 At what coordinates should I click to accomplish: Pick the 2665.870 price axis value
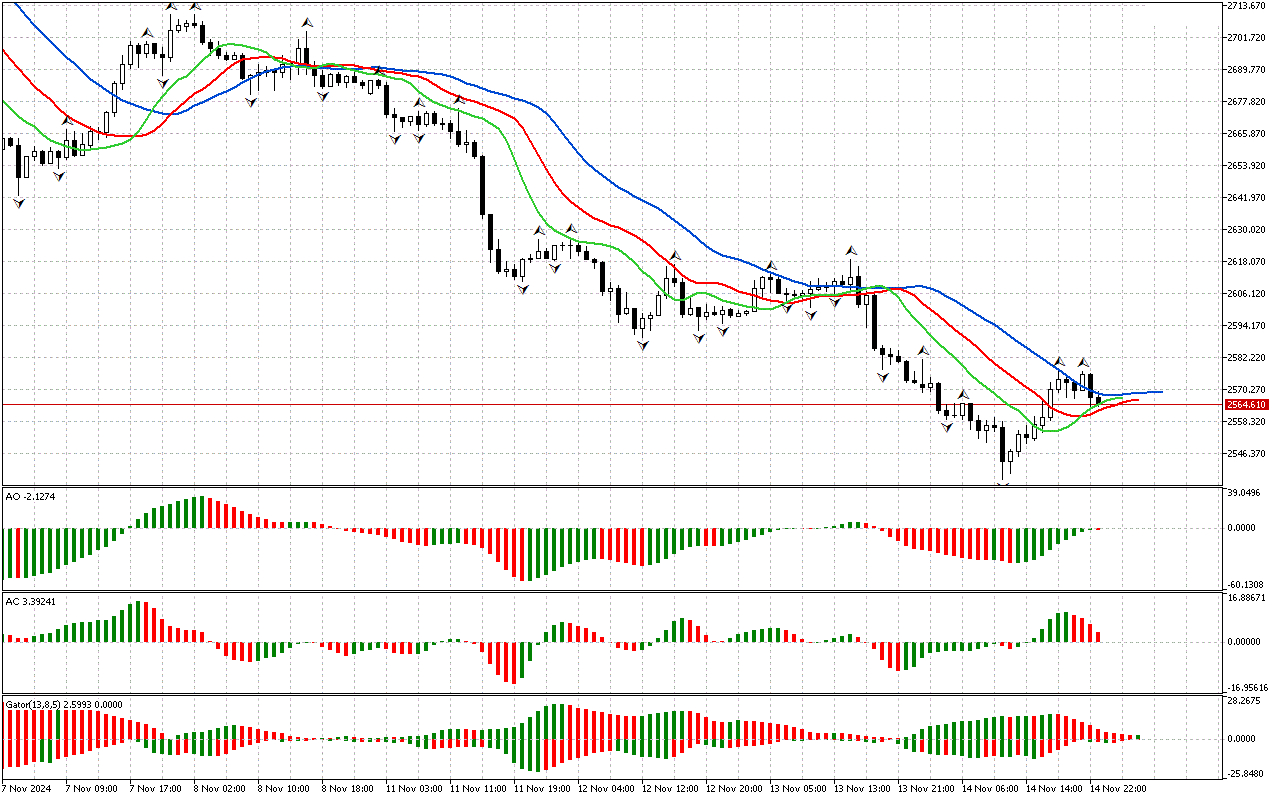click(1247, 134)
